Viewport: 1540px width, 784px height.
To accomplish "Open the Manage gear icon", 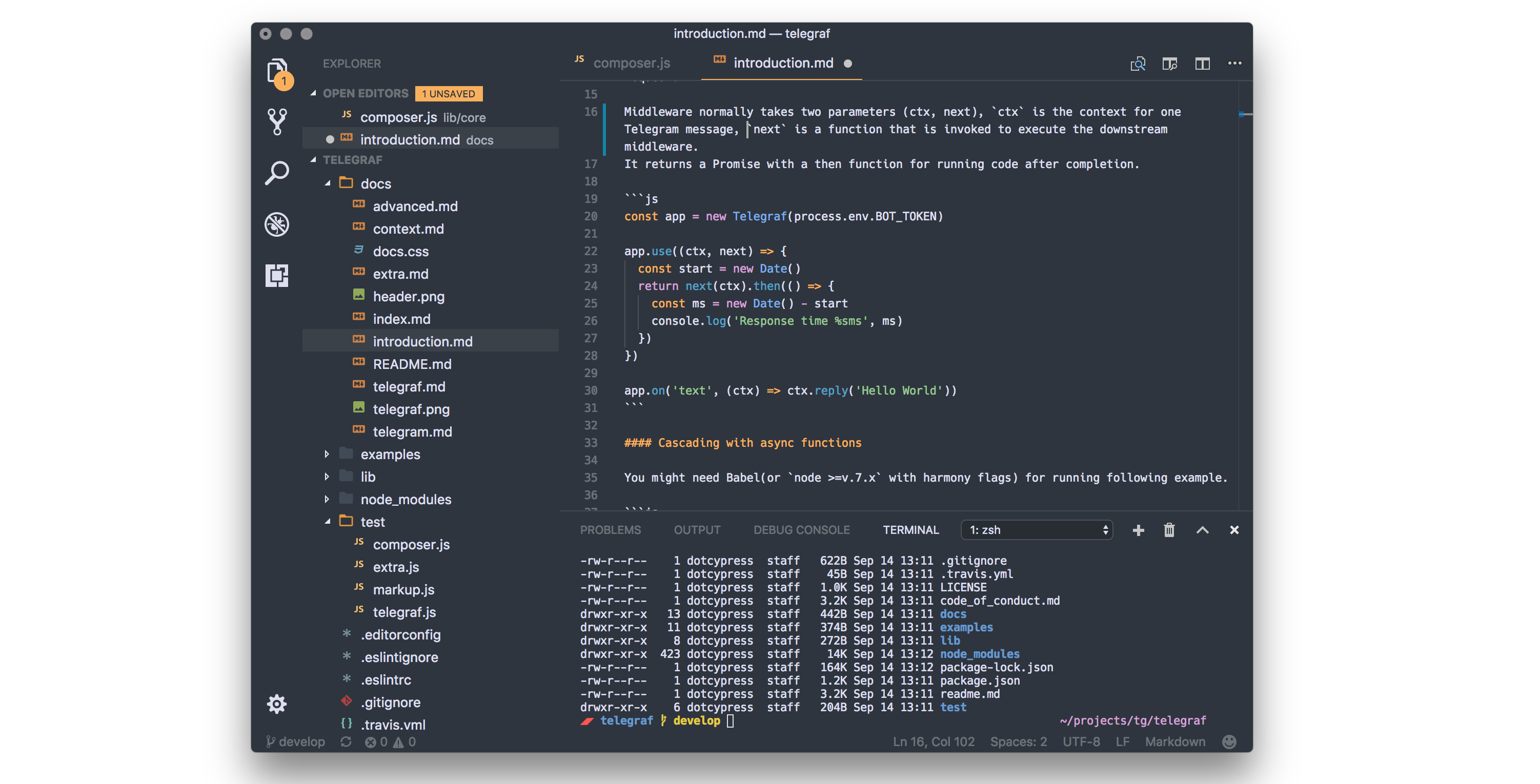I will pyautogui.click(x=277, y=704).
